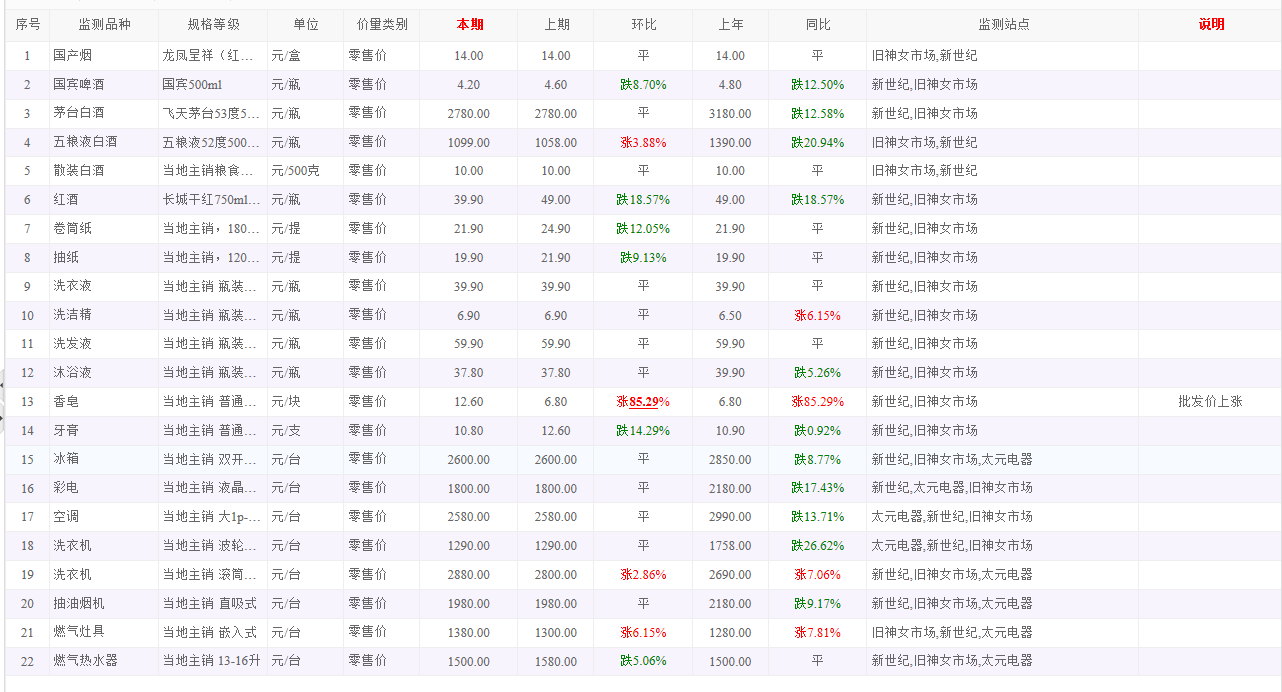Click the 序号 column header

coord(28,25)
